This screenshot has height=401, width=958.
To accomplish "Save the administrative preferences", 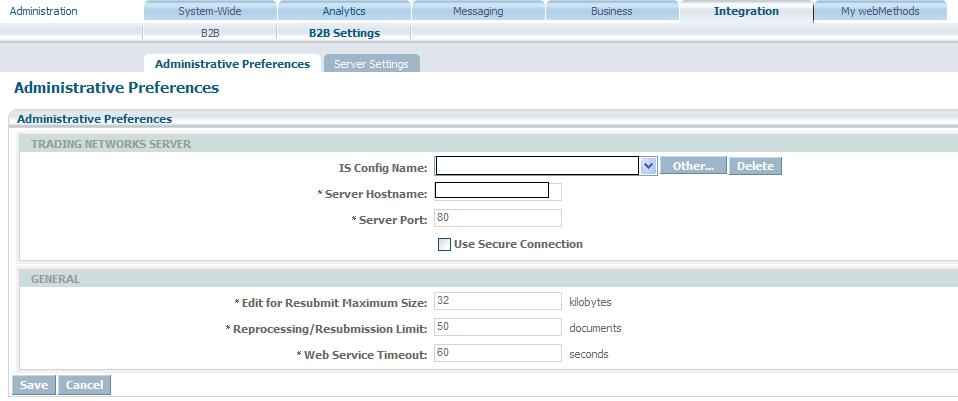I will tap(34, 385).
